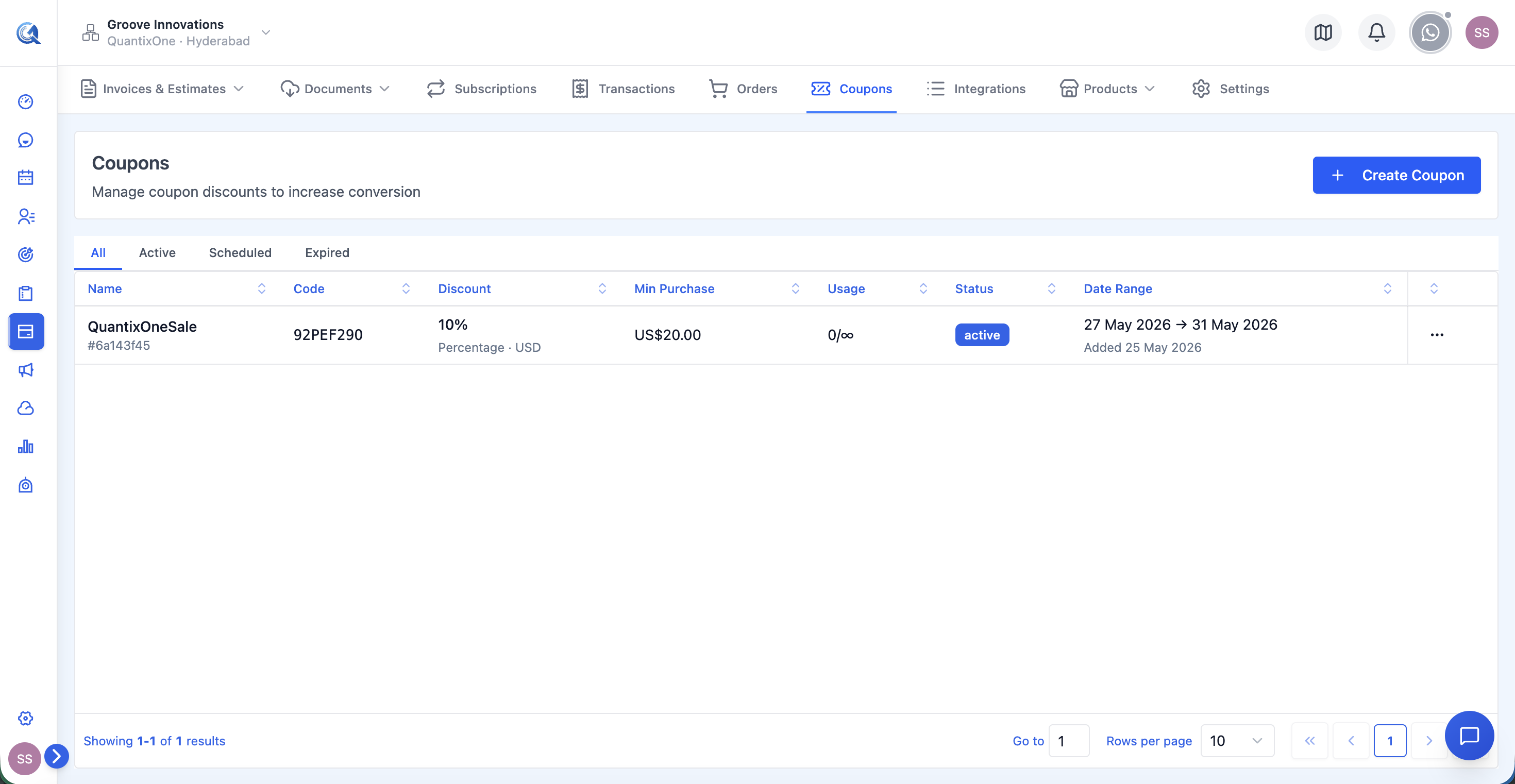Open the Settings tab in the top nav
Screen dimensions: 1515x784
(x=1231, y=89)
